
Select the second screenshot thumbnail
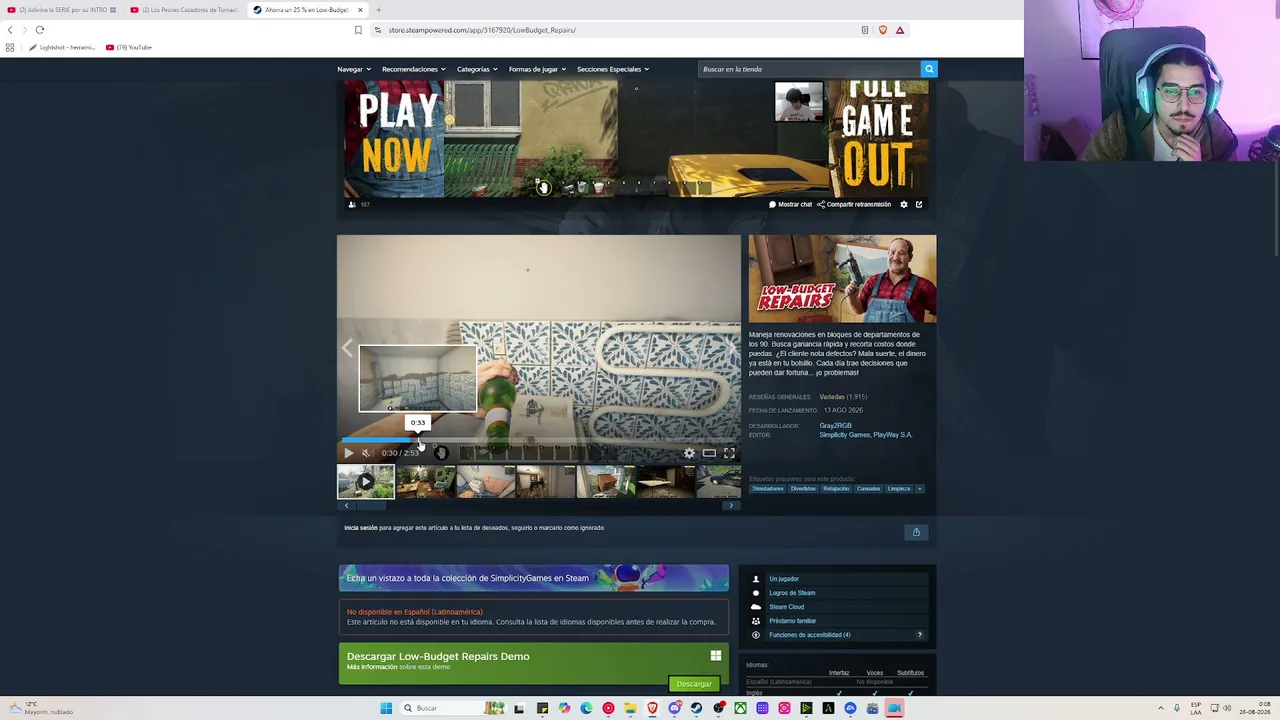point(426,482)
